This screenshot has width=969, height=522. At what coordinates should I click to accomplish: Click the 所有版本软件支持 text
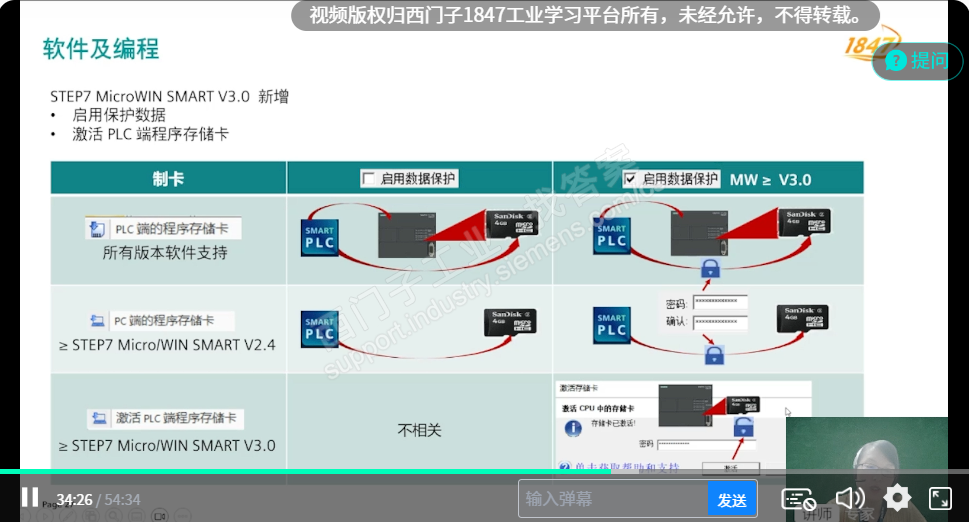coord(165,253)
